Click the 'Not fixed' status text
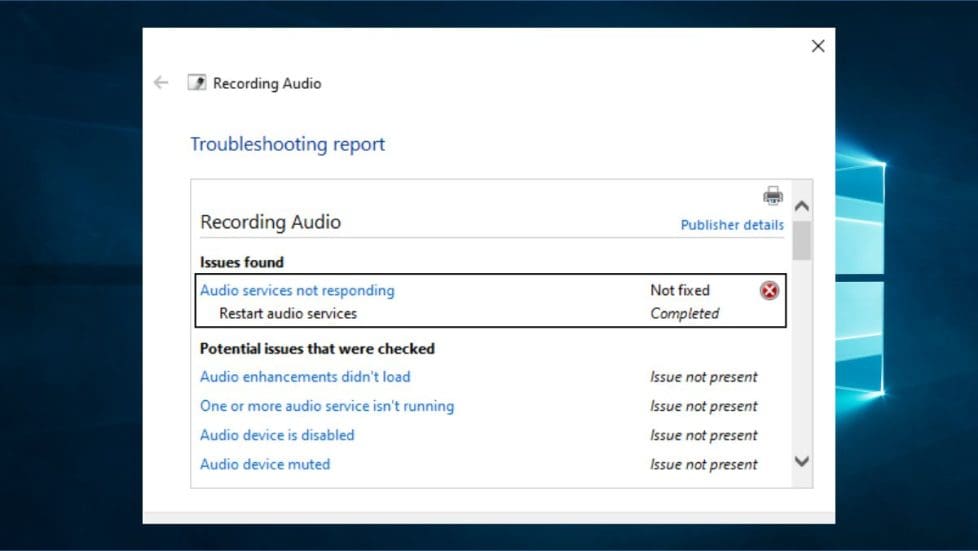 pyautogui.click(x=680, y=290)
